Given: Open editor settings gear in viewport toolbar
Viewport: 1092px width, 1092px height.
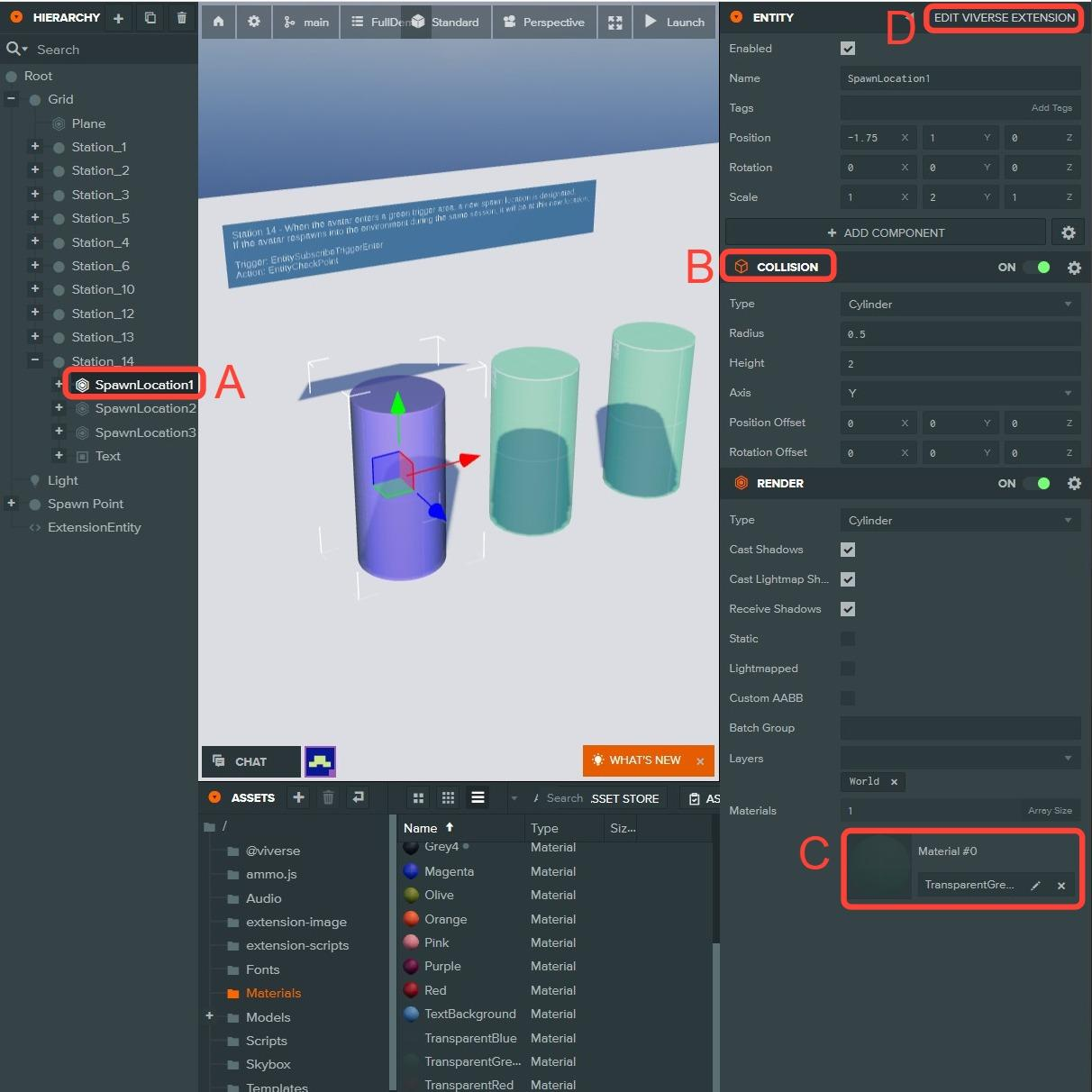Looking at the screenshot, I should [254, 22].
